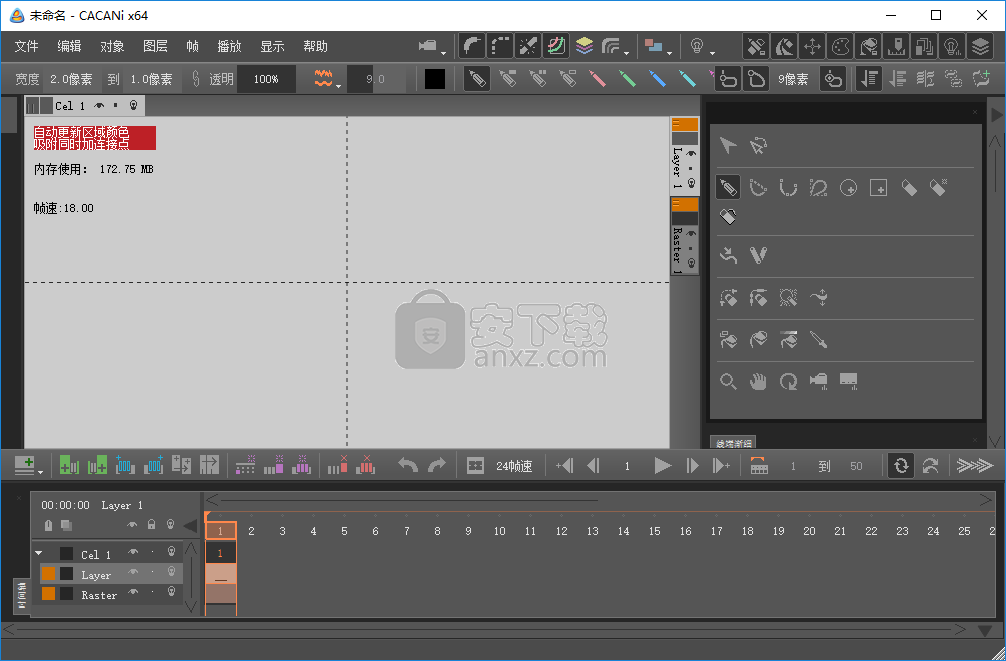Screen dimensions: 1006x661
Task: Click the triangle collapsing timeline layer panel
Action: coord(190,526)
